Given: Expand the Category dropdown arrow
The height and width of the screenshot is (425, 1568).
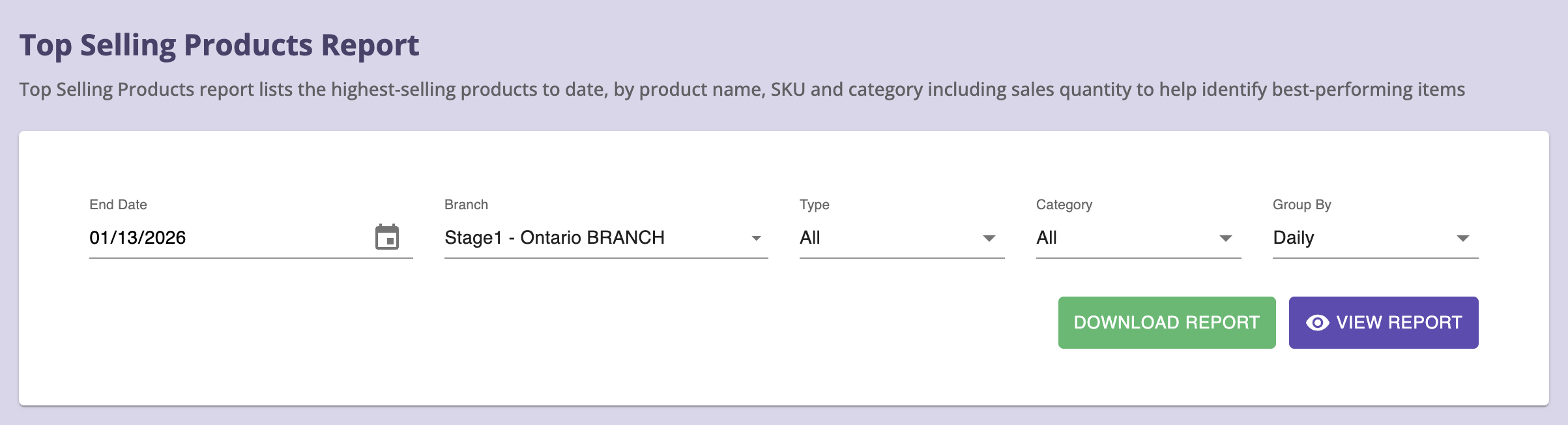Looking at the screenshot, I should point(1225,239).
